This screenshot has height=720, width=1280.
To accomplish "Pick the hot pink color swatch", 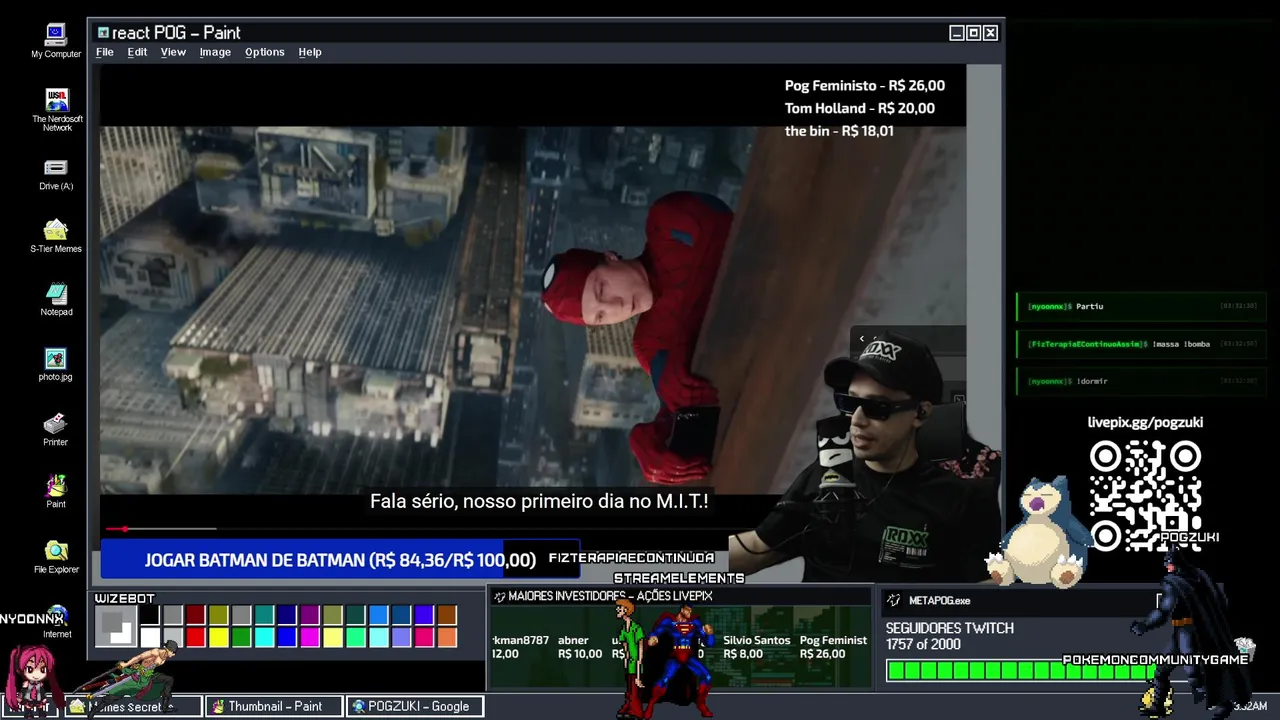I will 424,637.
